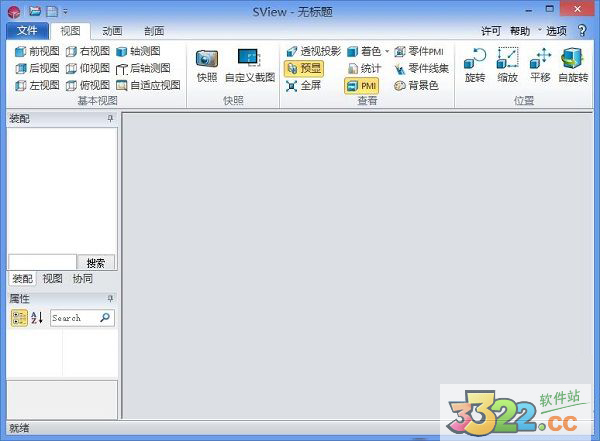Toggle the highlighted PMI button
Viewport: 600px width, 441px height.
click(x=362, y=86)
